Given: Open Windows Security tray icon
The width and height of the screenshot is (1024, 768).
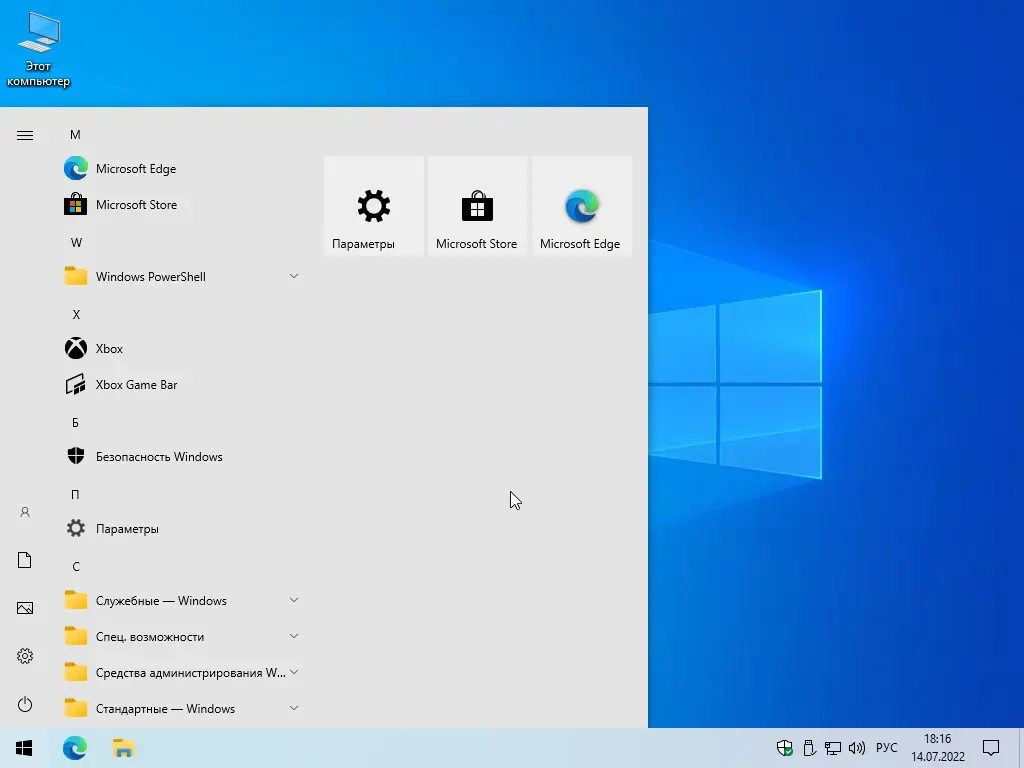Looking at the screenshot, I should 784,748.
